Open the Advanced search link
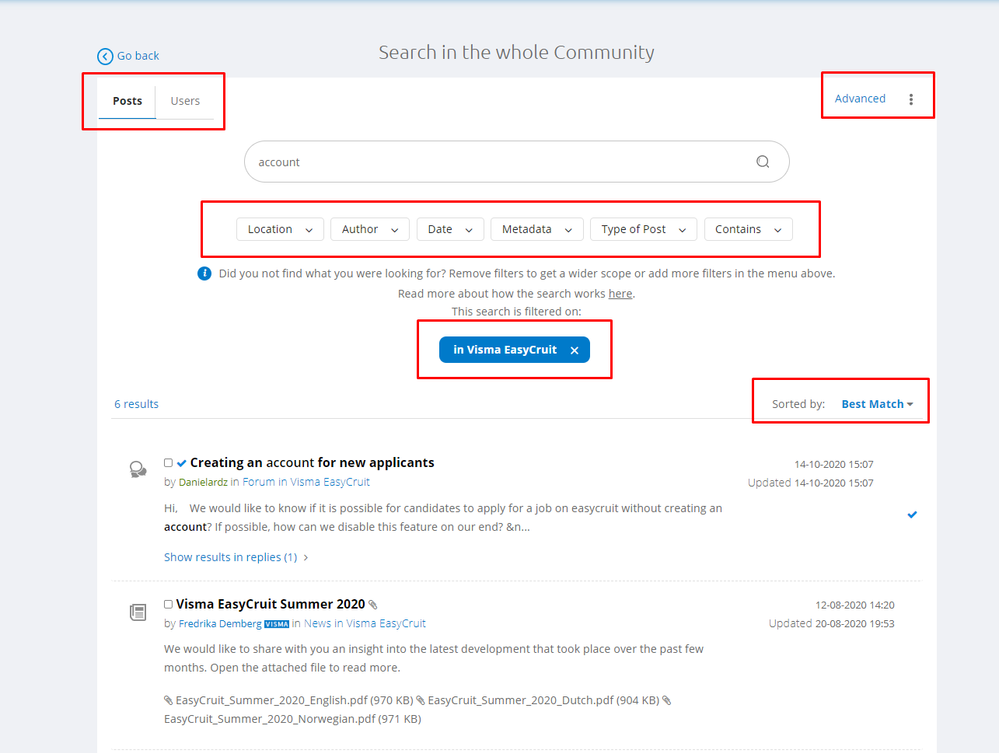999x753 pixels. [x=859, y=99]
